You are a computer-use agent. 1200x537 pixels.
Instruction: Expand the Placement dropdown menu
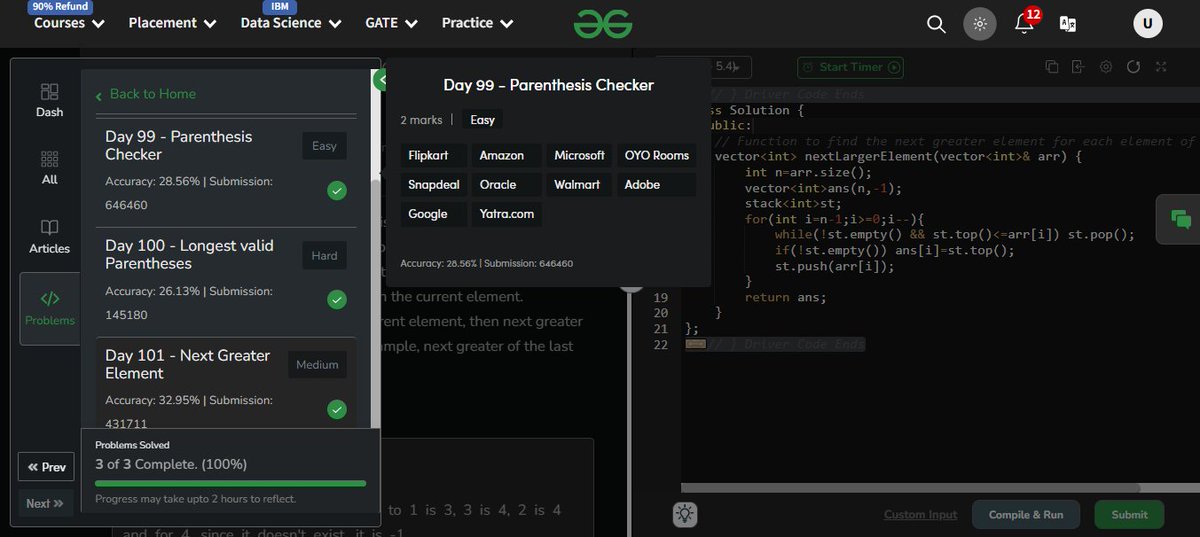pos(172,23)
